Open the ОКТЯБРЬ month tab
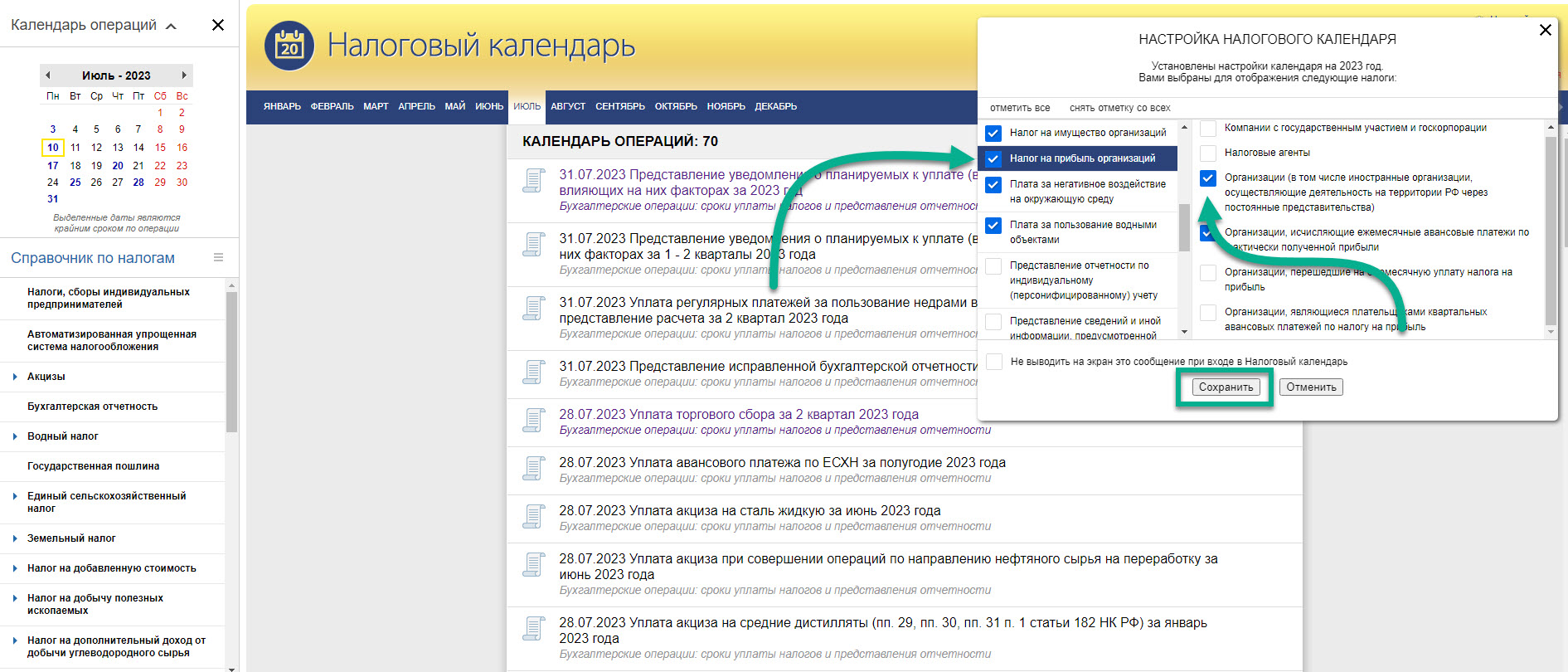This screenshot has height=672, width=1568. tap(676, 106)
